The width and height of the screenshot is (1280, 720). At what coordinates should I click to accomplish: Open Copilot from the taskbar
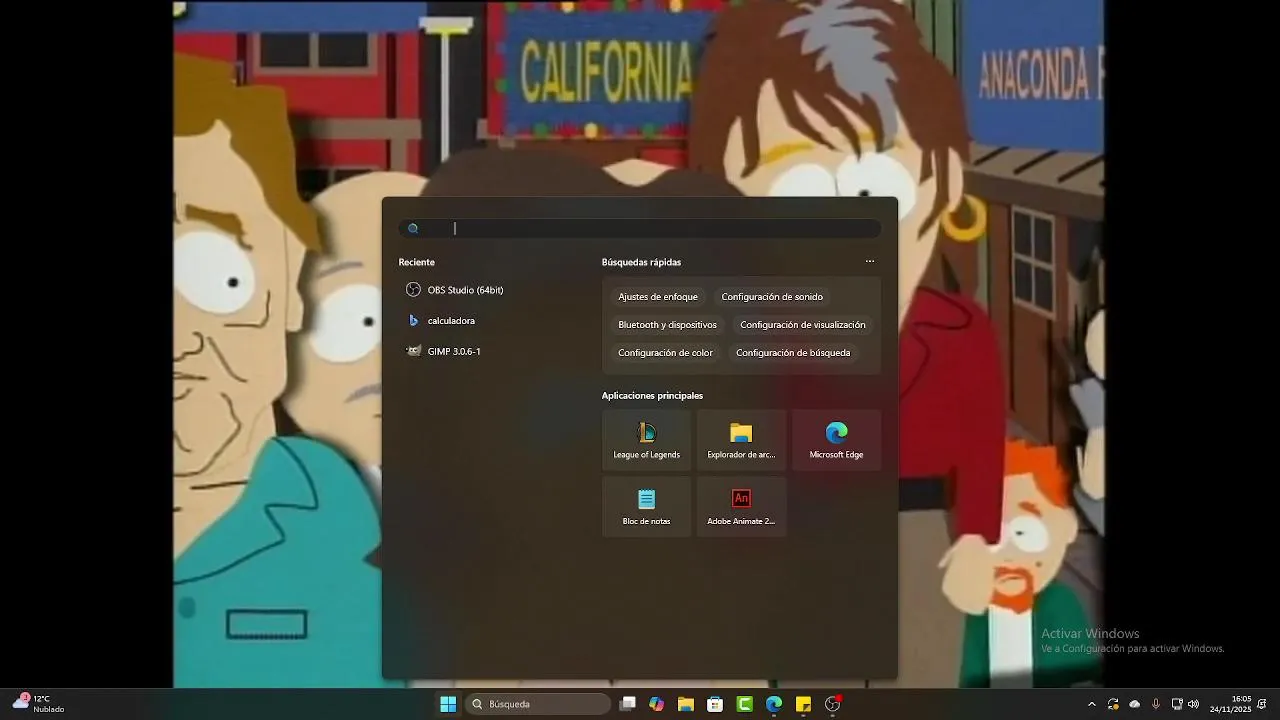coord(656,704)
